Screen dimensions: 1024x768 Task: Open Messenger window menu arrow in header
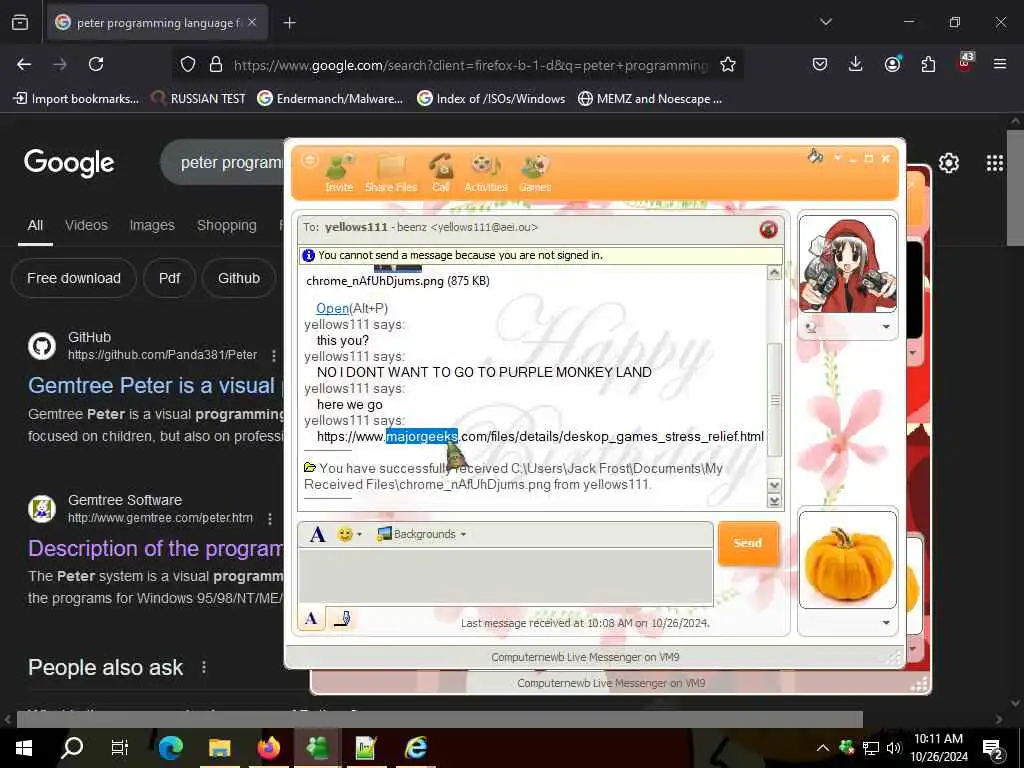(837, 158)
